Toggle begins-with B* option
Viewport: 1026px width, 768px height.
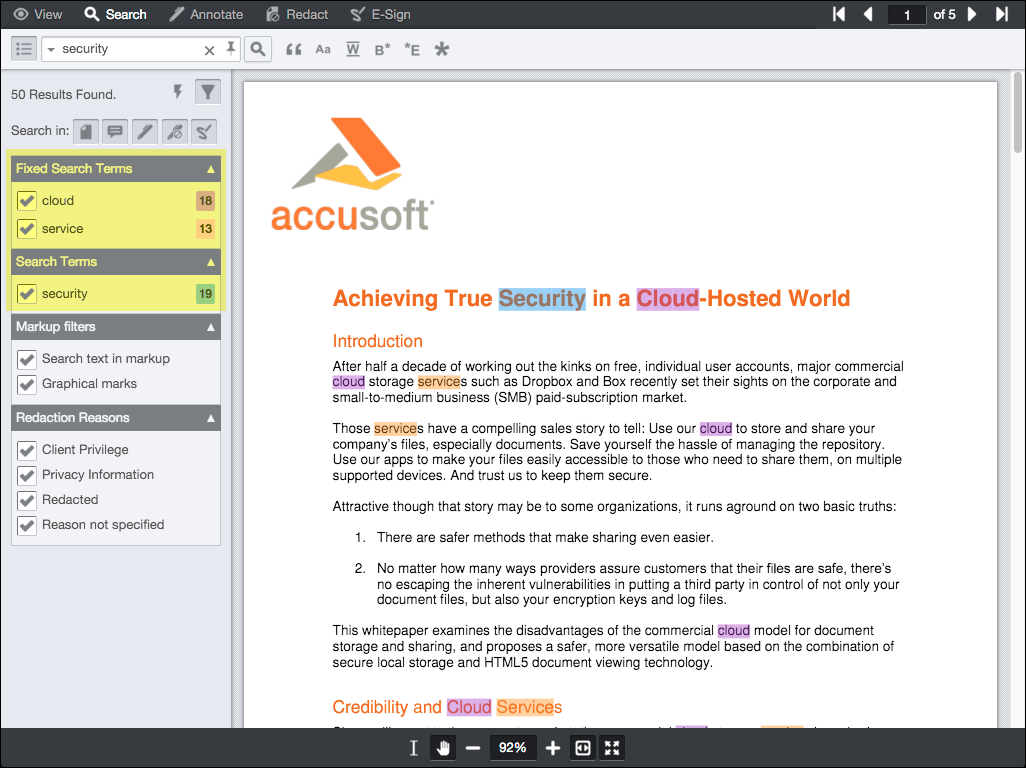pos(382,49)
